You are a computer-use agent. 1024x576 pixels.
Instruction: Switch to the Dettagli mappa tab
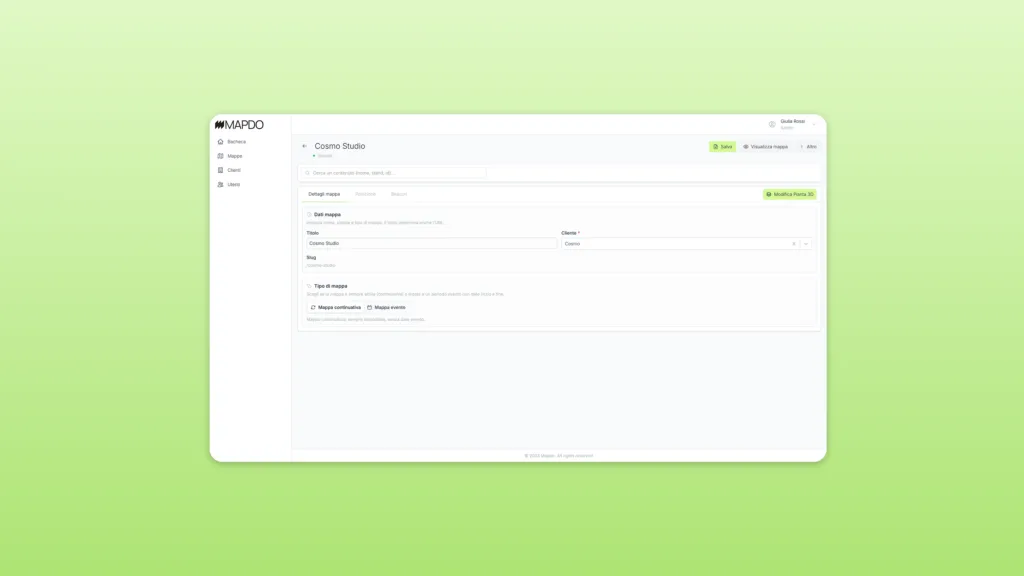324,194
